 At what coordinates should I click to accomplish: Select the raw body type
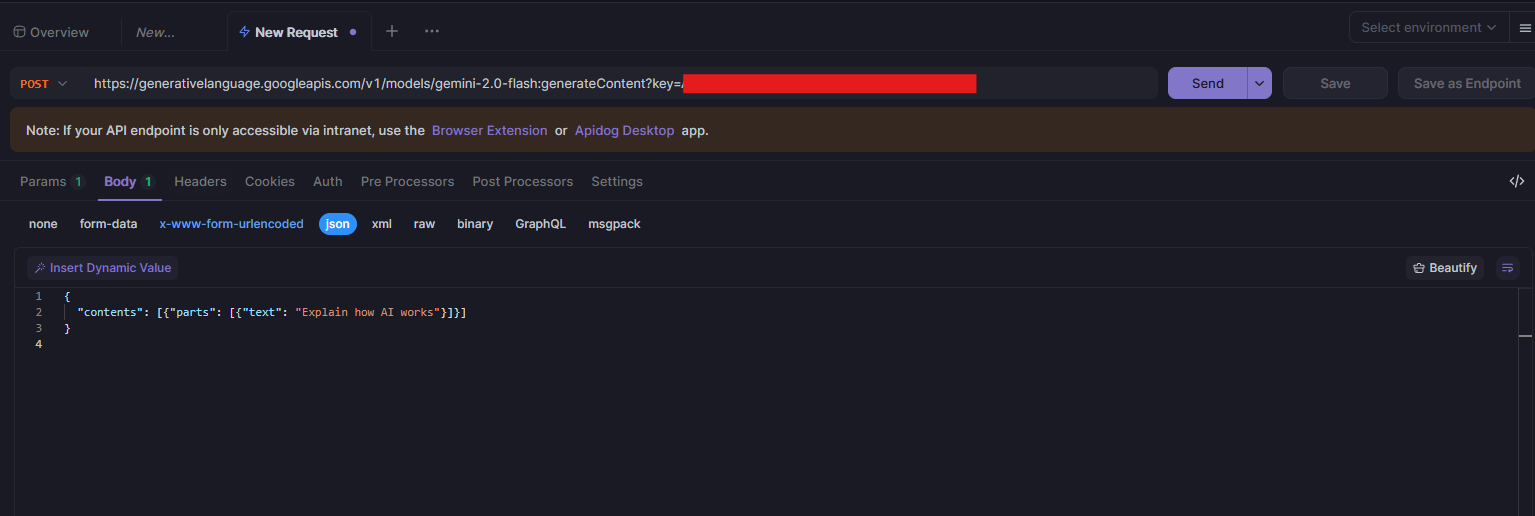(x=424, y=224)
